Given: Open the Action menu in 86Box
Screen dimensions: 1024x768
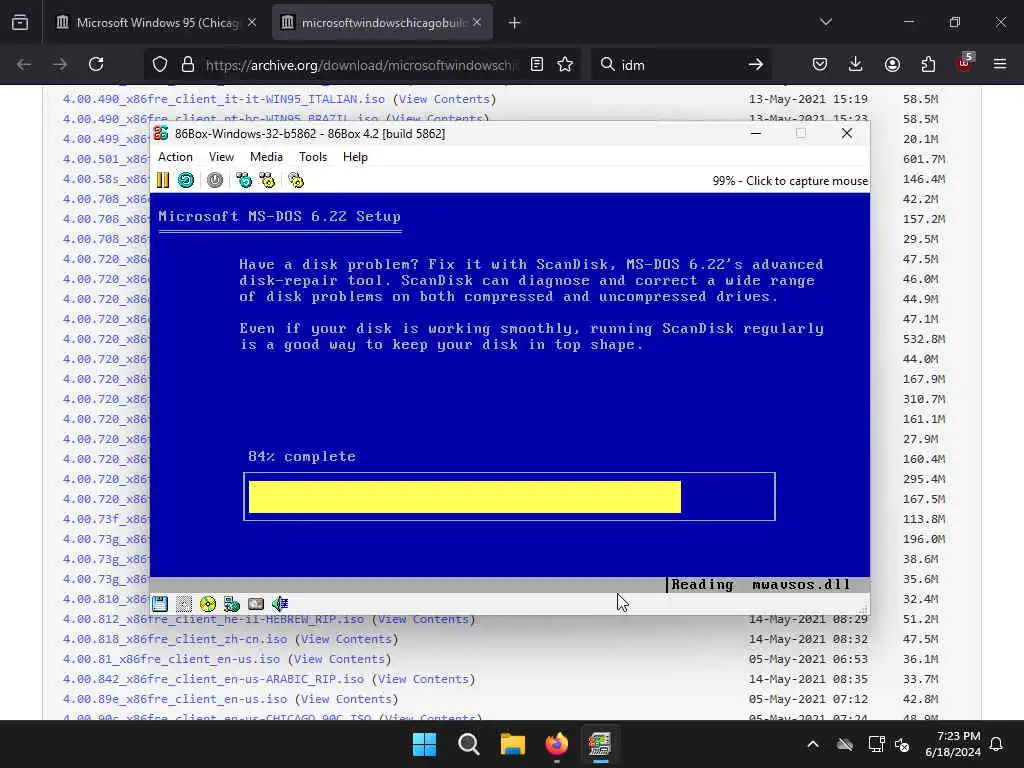Looking at the screenshot, I should pyautogui.click(x=175, y=157).
